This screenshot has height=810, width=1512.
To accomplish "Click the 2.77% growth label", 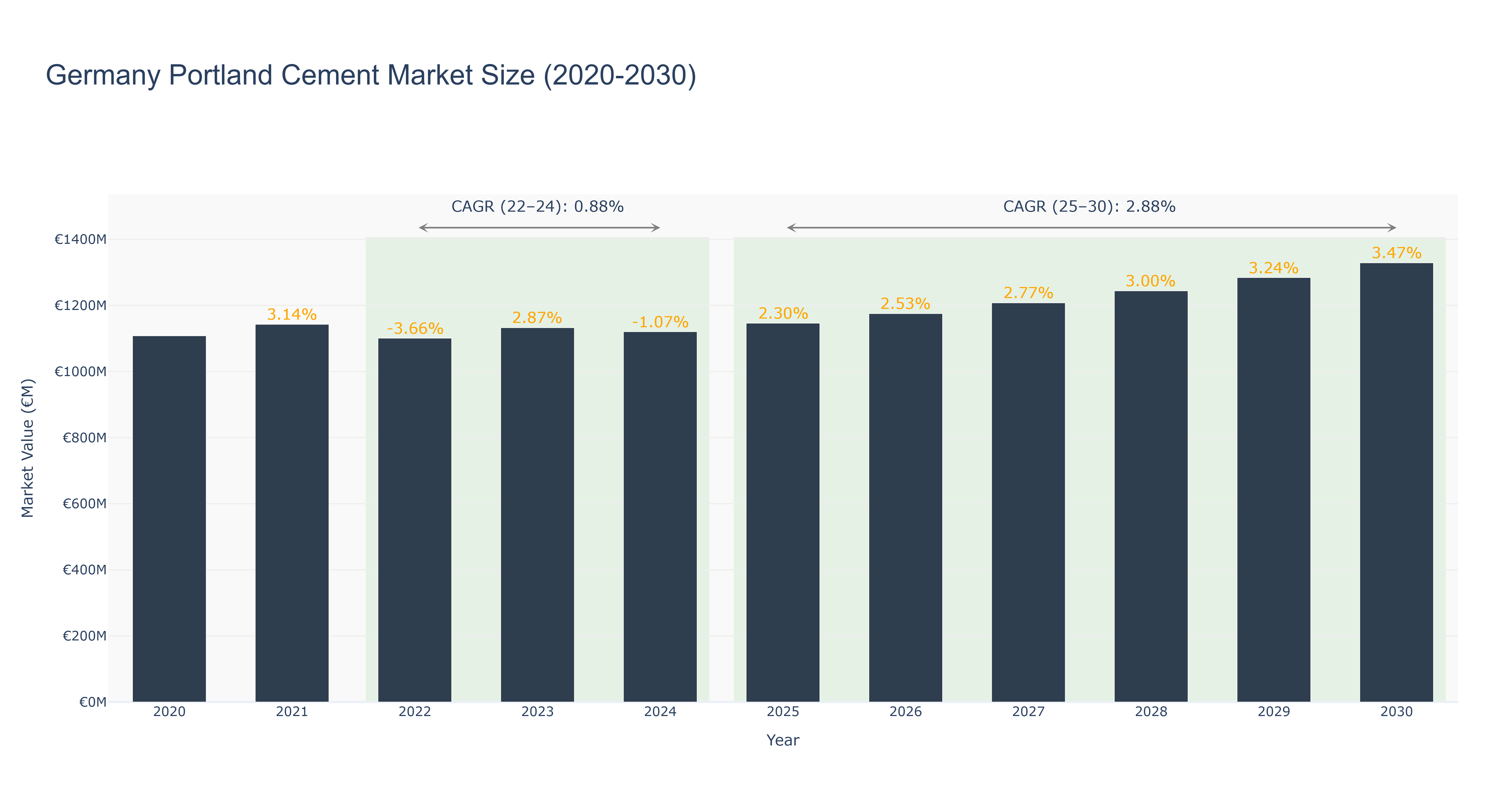I will (1028, 293).
